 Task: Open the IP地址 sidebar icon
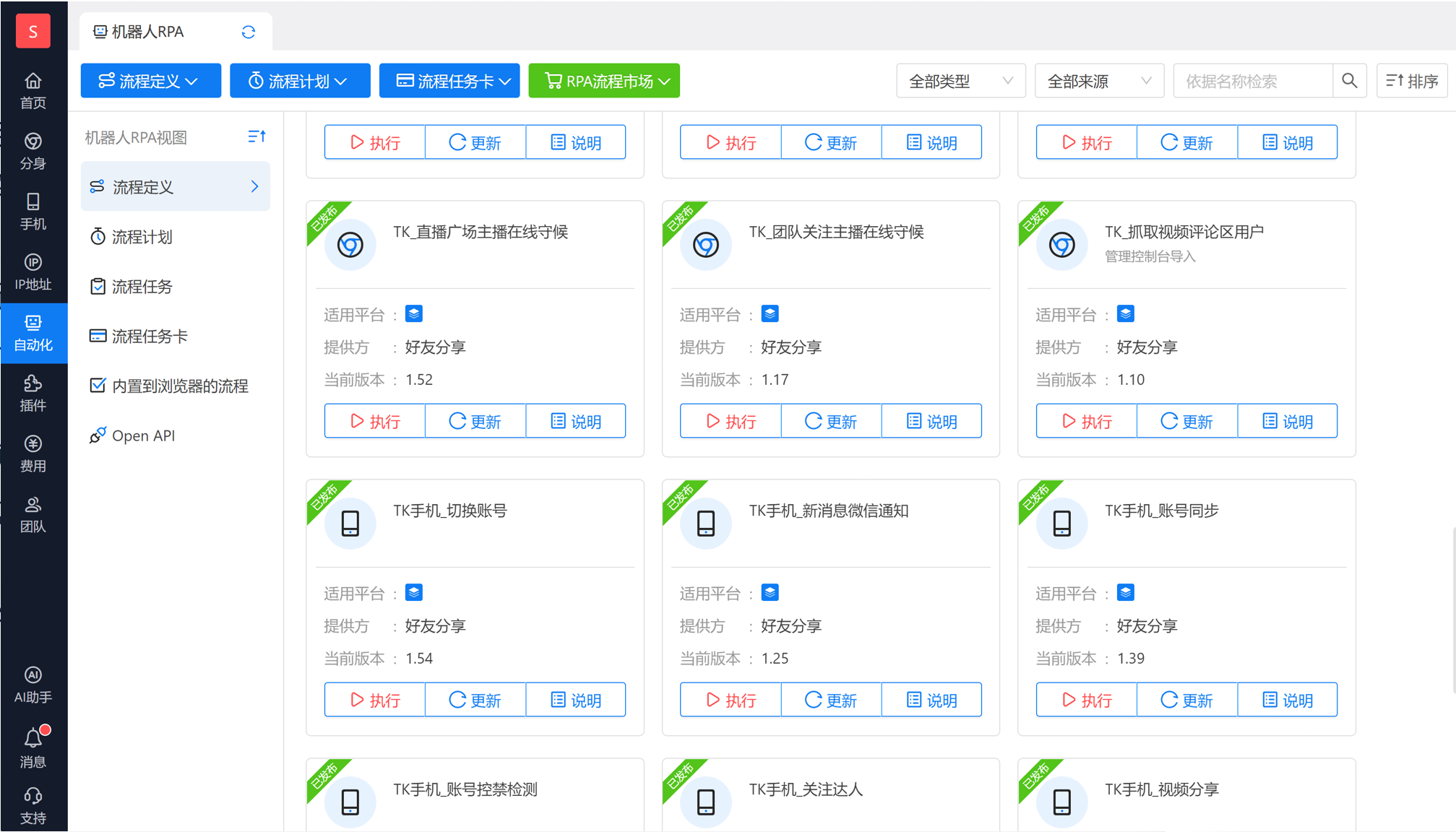pos(33,273)
